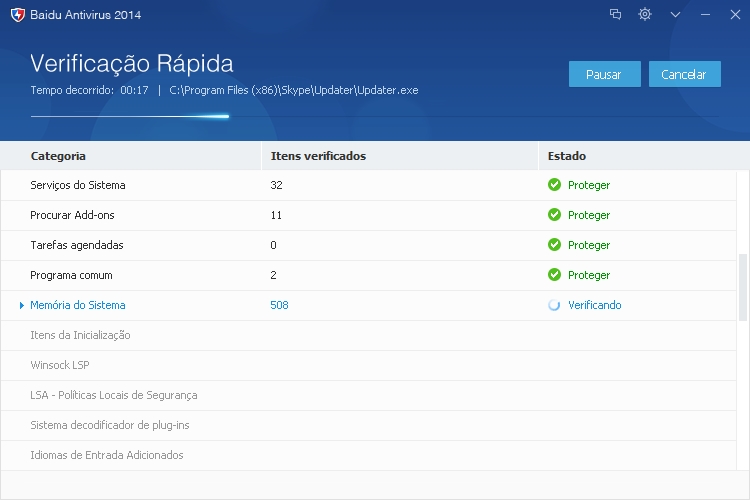Click the Verificação Rápida heading

point(132,64)
